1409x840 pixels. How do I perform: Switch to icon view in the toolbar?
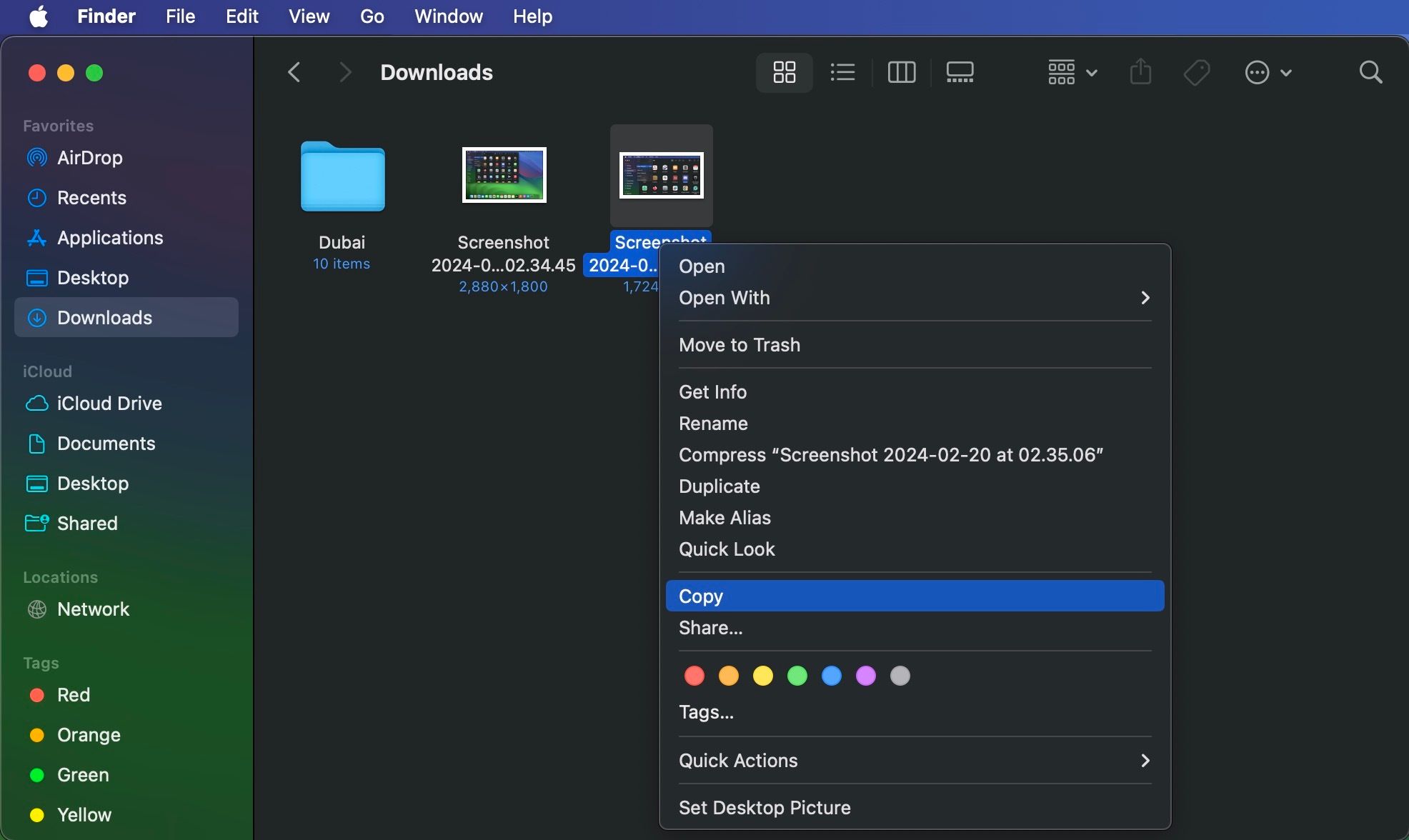pyautogui.click(x=784, y=72)
